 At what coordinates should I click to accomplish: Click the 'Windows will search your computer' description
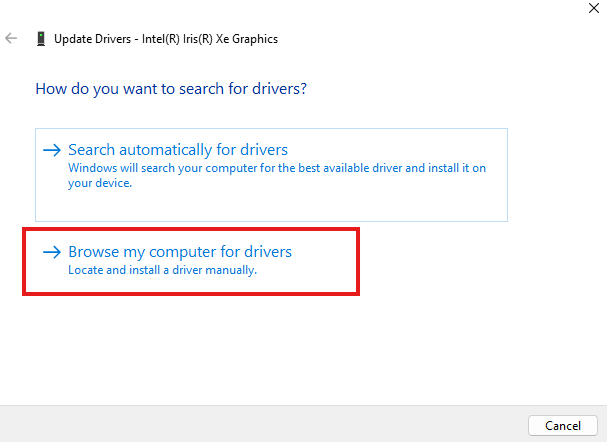(x=277, y=168)
